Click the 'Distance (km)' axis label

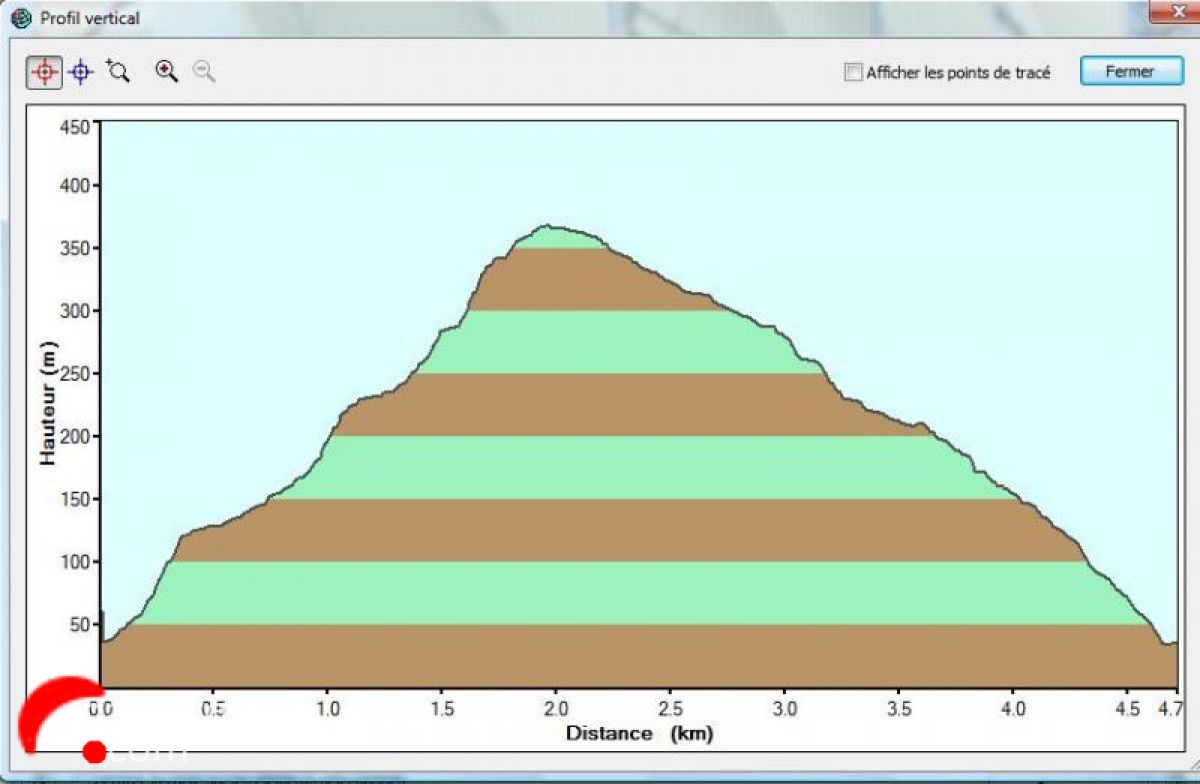(640, 733)
